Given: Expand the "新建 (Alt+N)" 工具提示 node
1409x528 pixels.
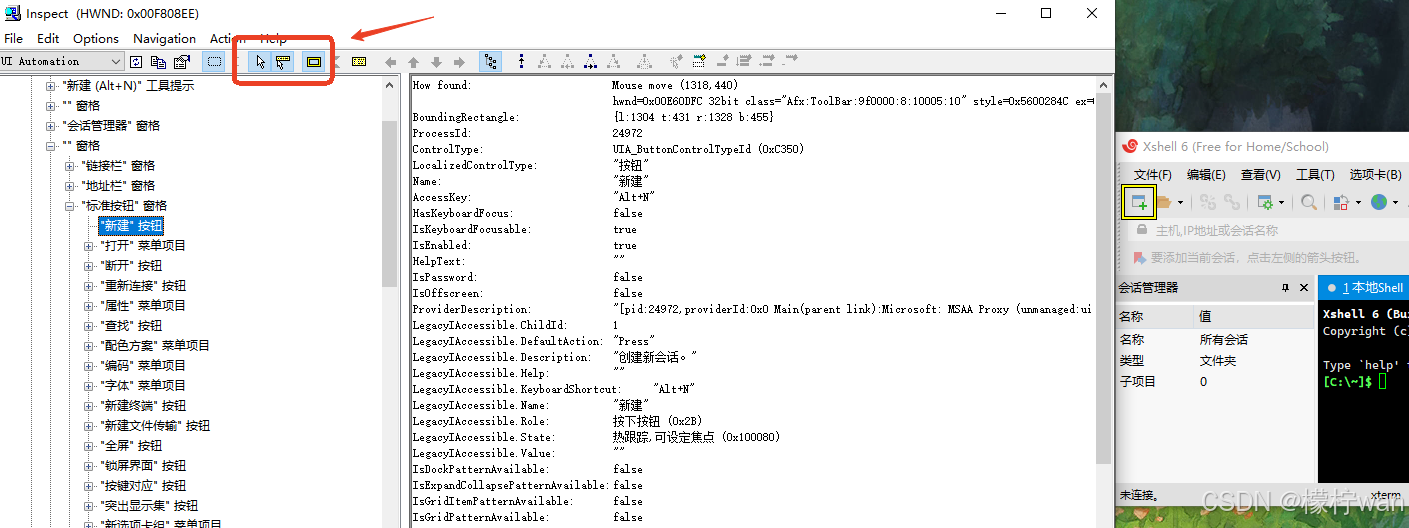Looking at the screenshot, I should (x=51, y=86).
